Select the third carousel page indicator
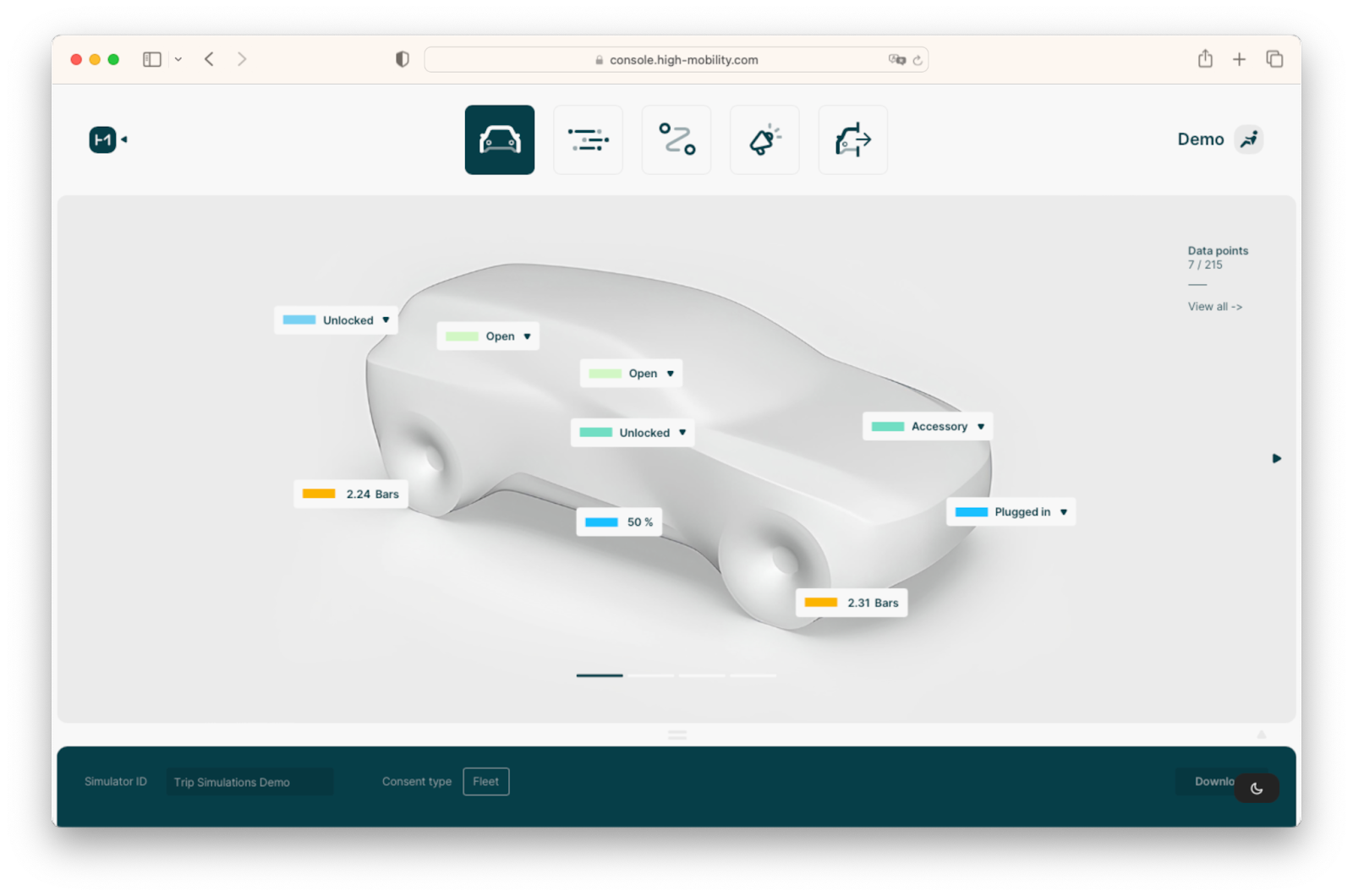The image size is (1353, 896). coord(702,675)
